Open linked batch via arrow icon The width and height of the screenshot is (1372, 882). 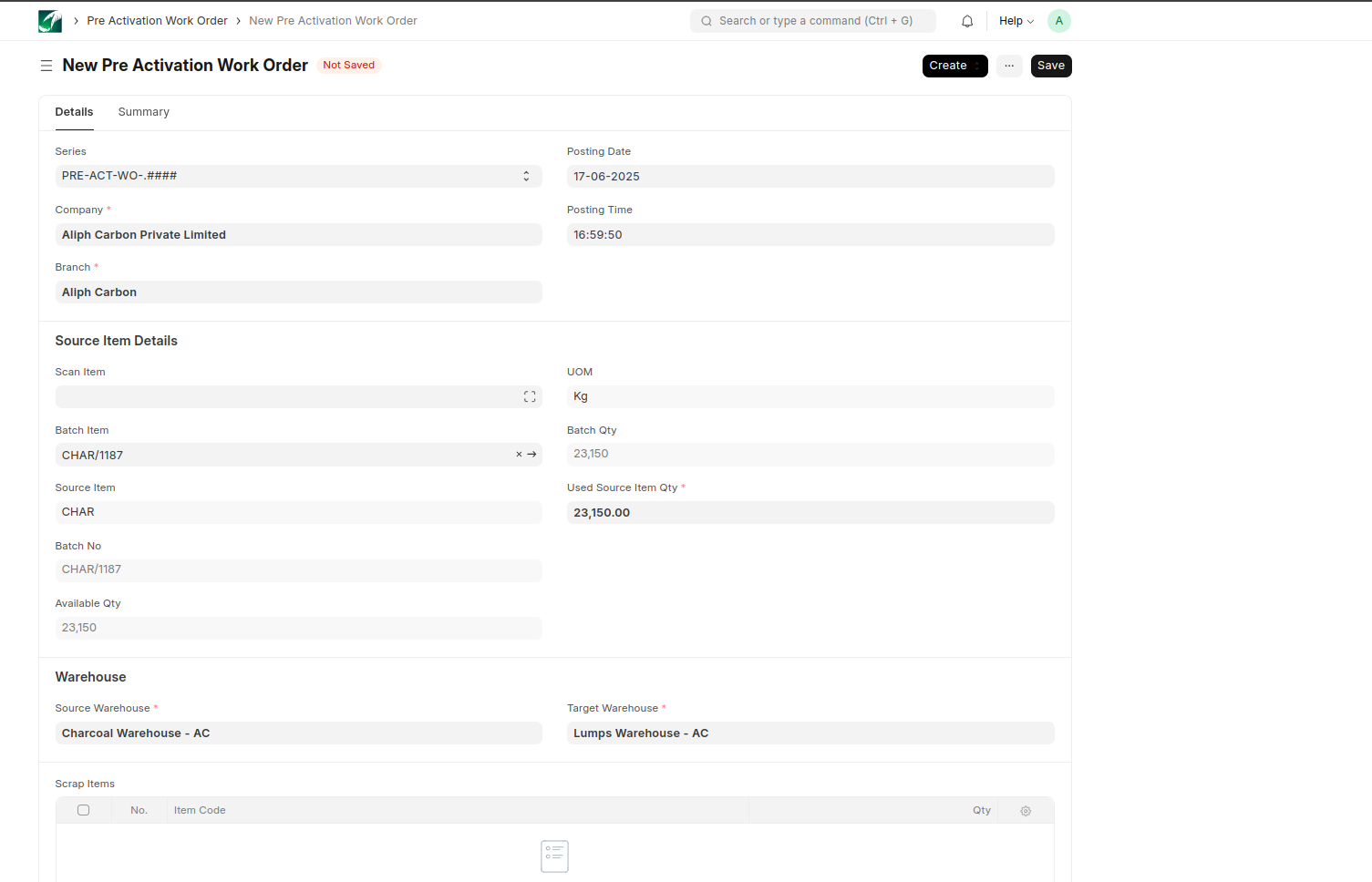(532, 455)
